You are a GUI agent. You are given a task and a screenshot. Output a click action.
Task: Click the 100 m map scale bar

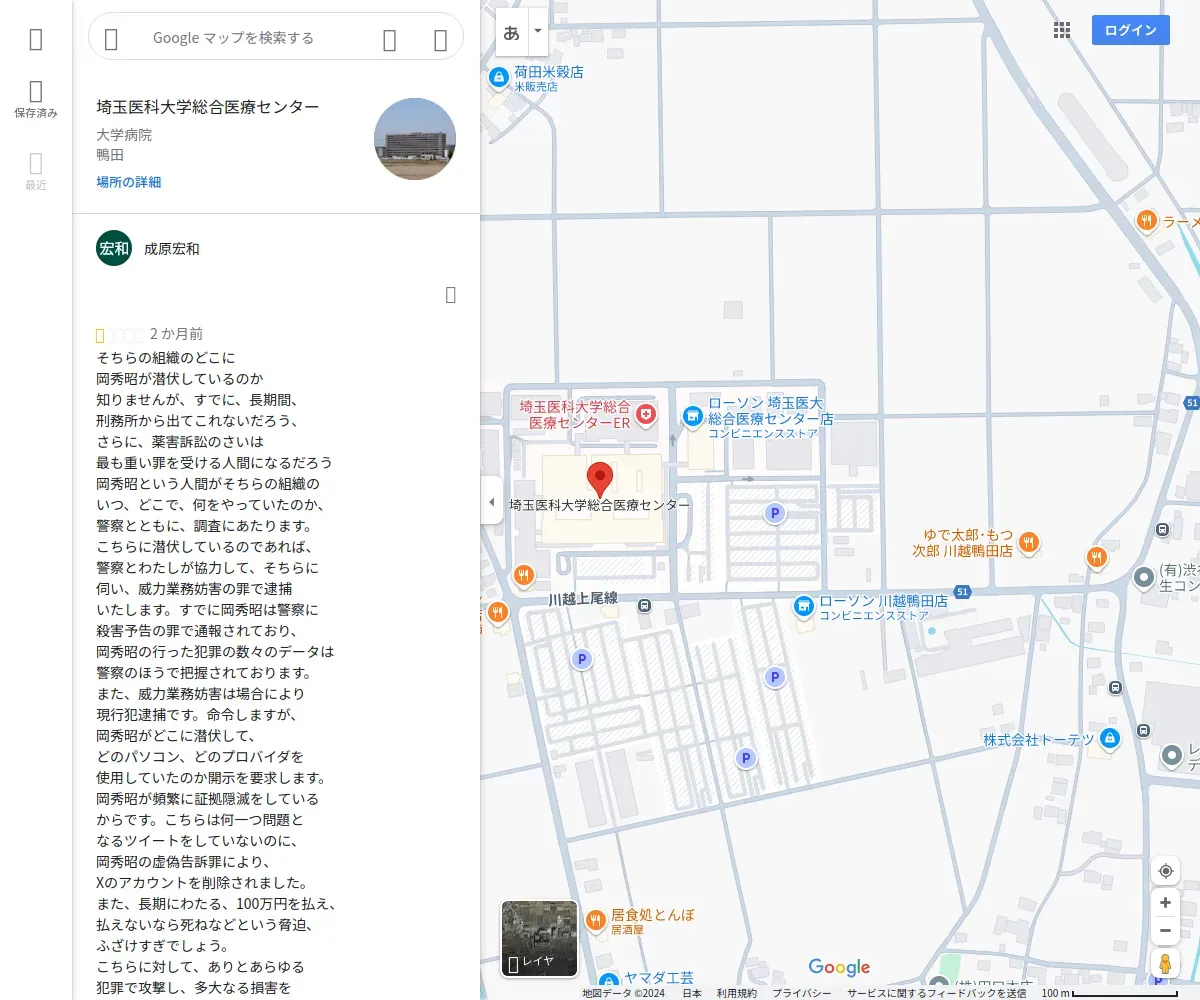1110,993
